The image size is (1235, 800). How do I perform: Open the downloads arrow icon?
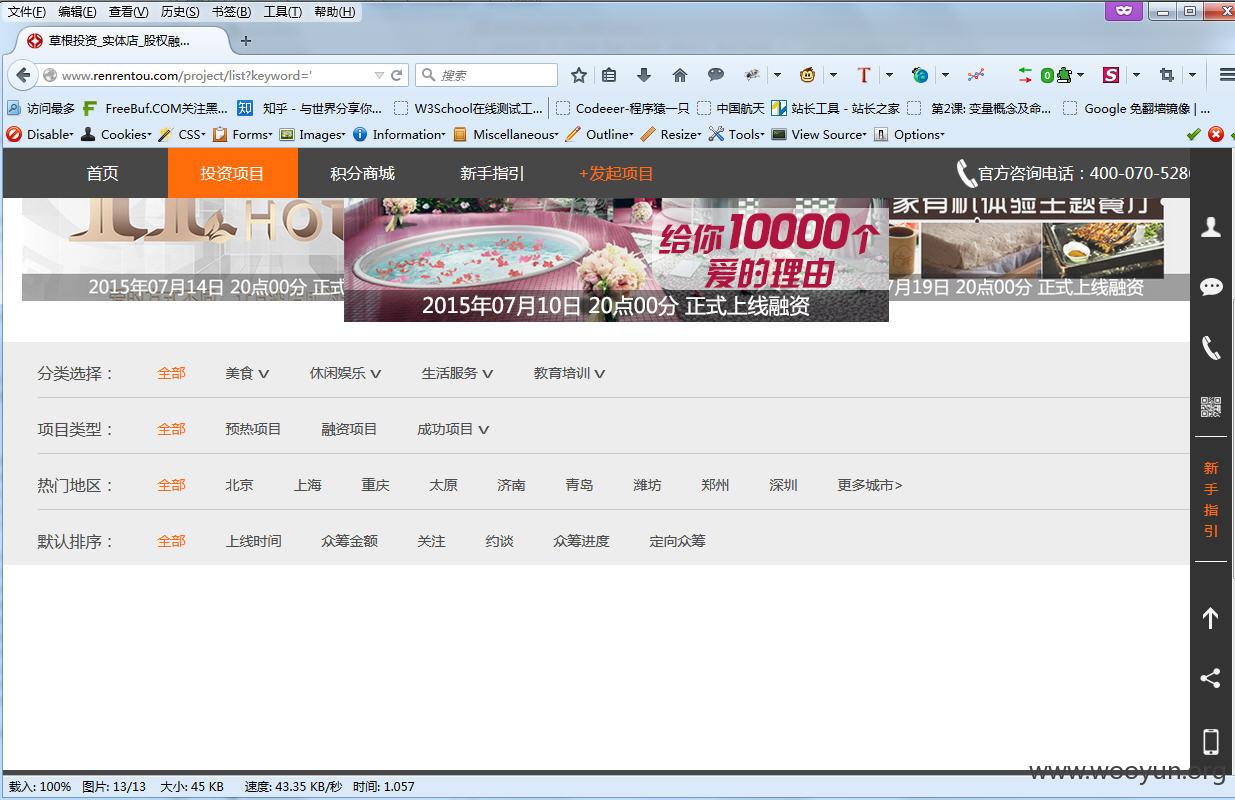(644, 75)
